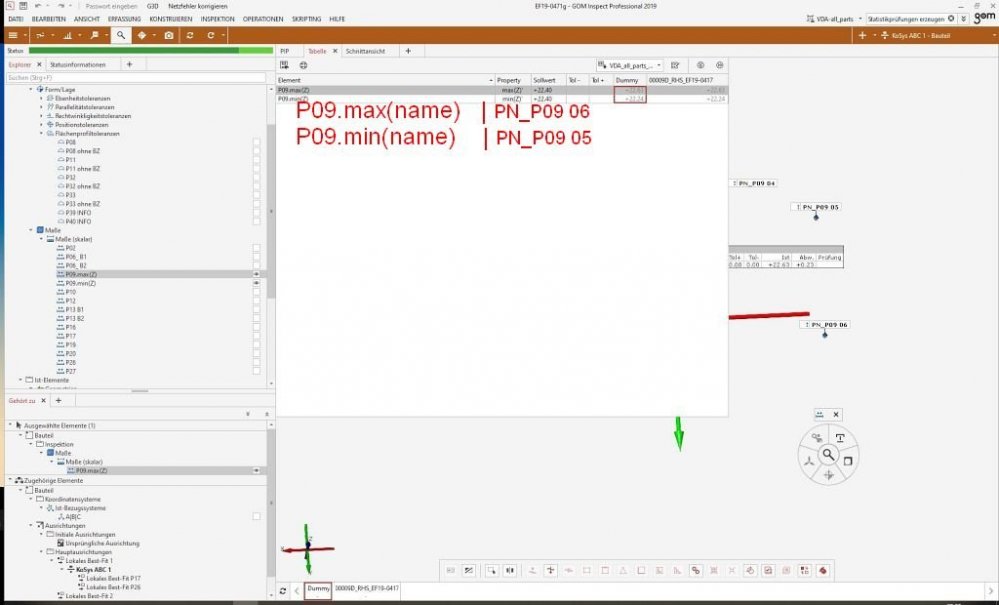999x605 pixels.
Task: Select the magnifier inspection tool in toolbar
Action: tap(119, 35)
